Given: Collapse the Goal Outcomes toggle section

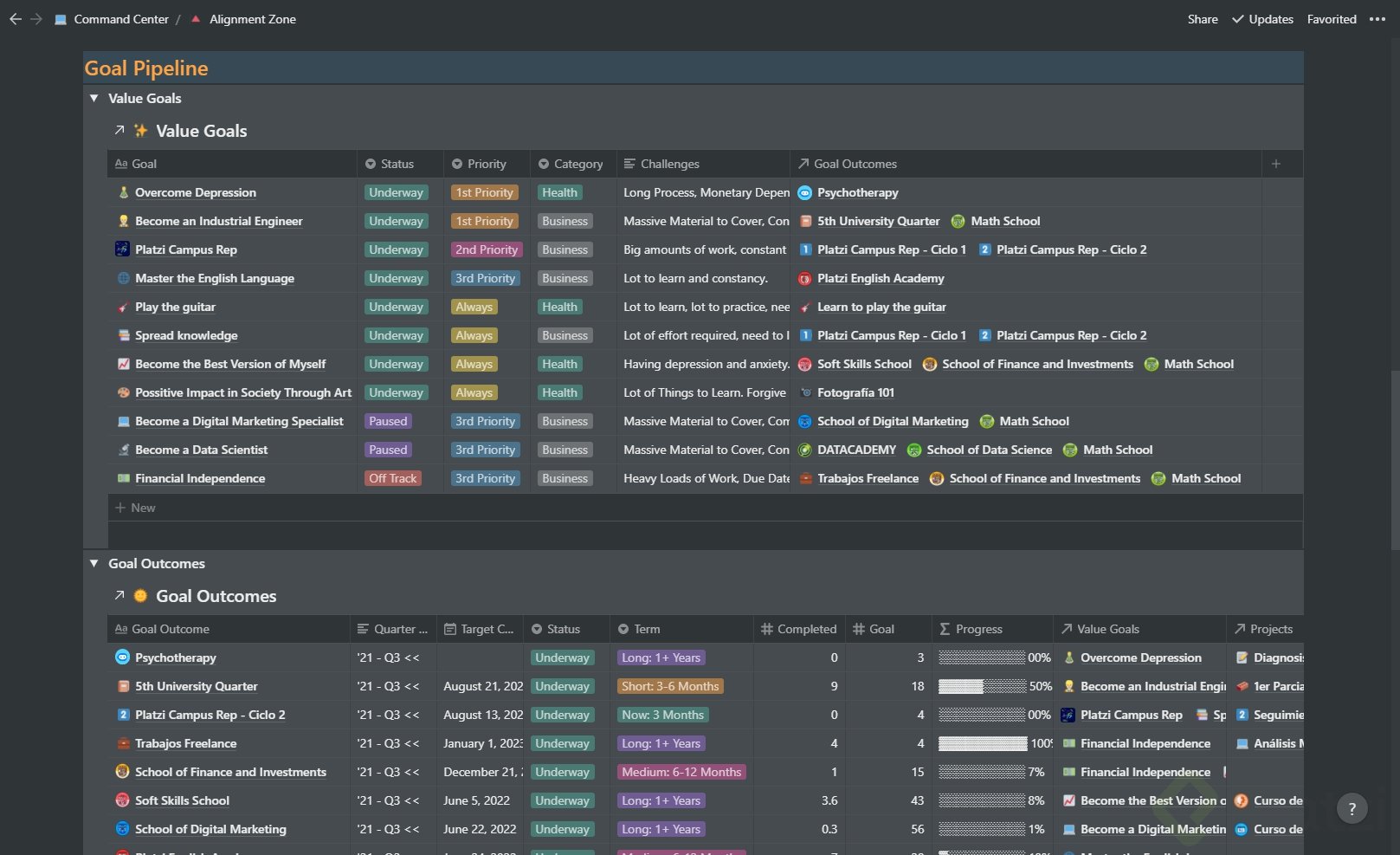Looking at the screenshot, I should tap(94, 563).
